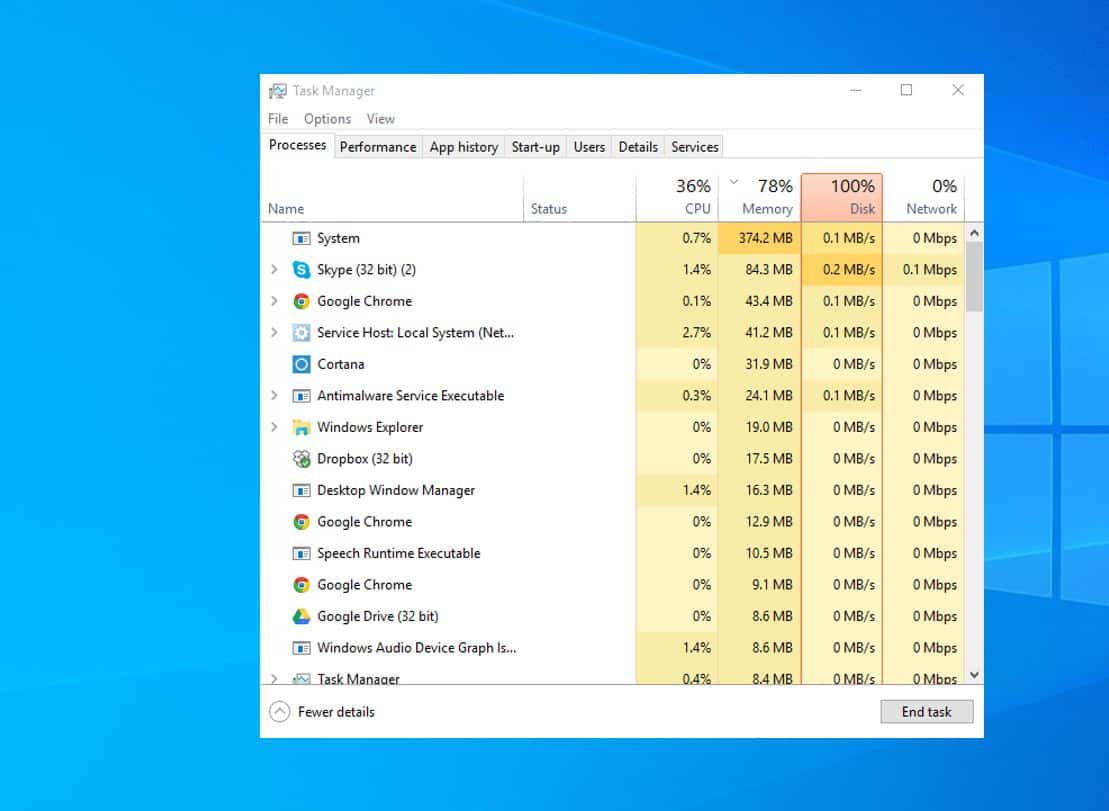Image resolution: width=1109 pixels, height=811 pixels.
Task: Click the Skype process icon
Action: click(x=301, y=269)
